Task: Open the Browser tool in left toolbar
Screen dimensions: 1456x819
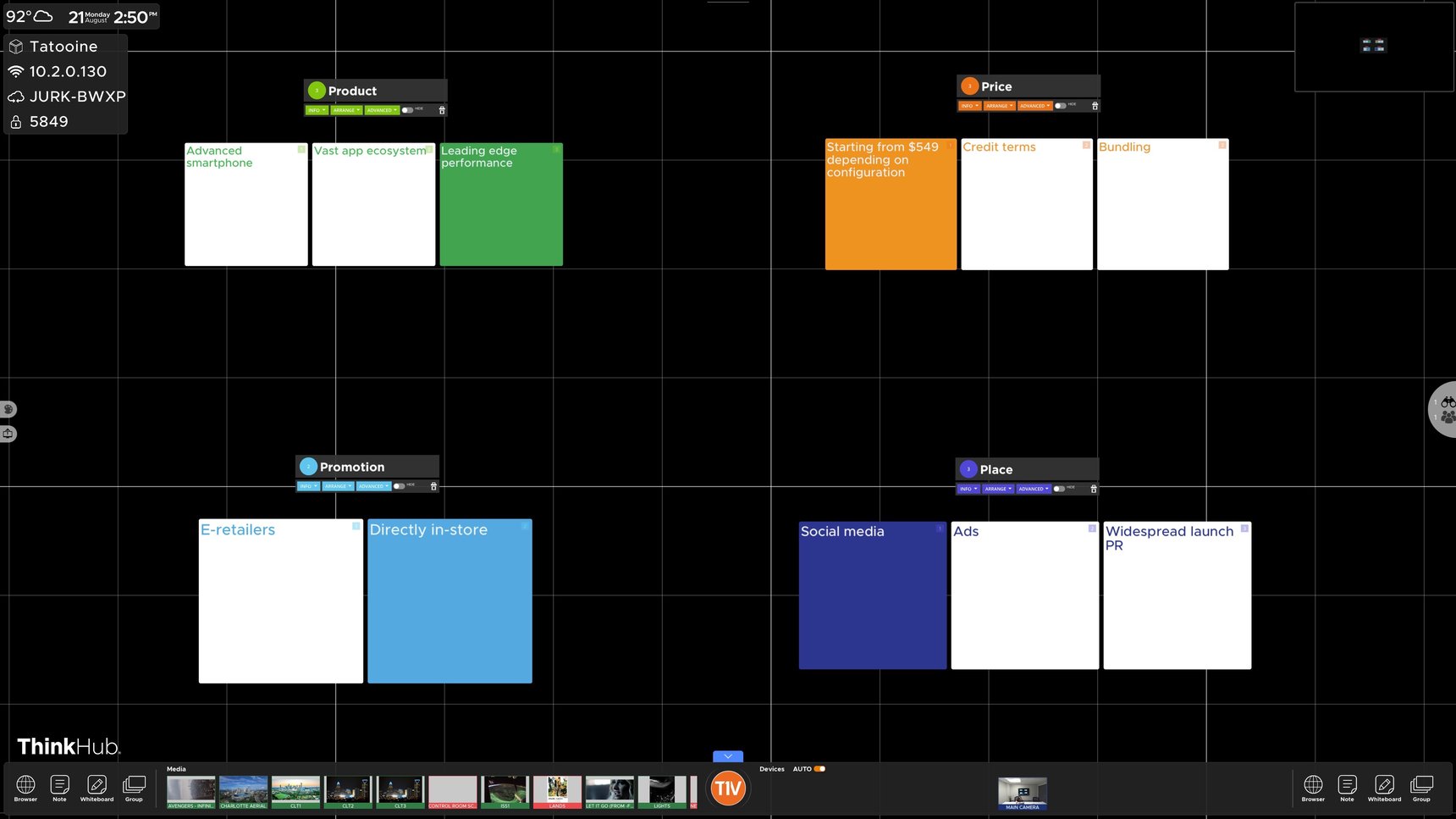Action: pos(25,787)
